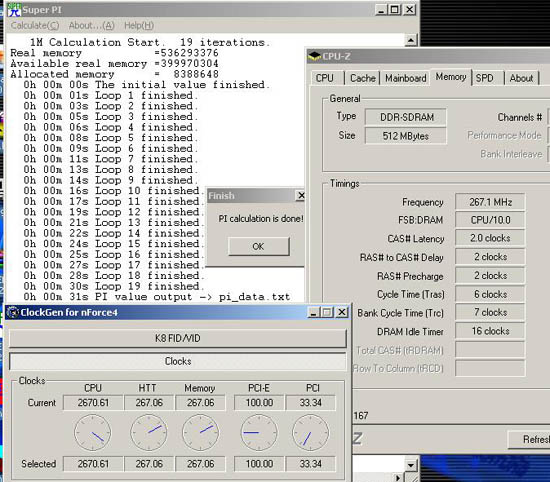The width and height of the screenshot is (550, 482).
Task: Open the About tab in CPU-Z
Action: click(x=521, y=78)
